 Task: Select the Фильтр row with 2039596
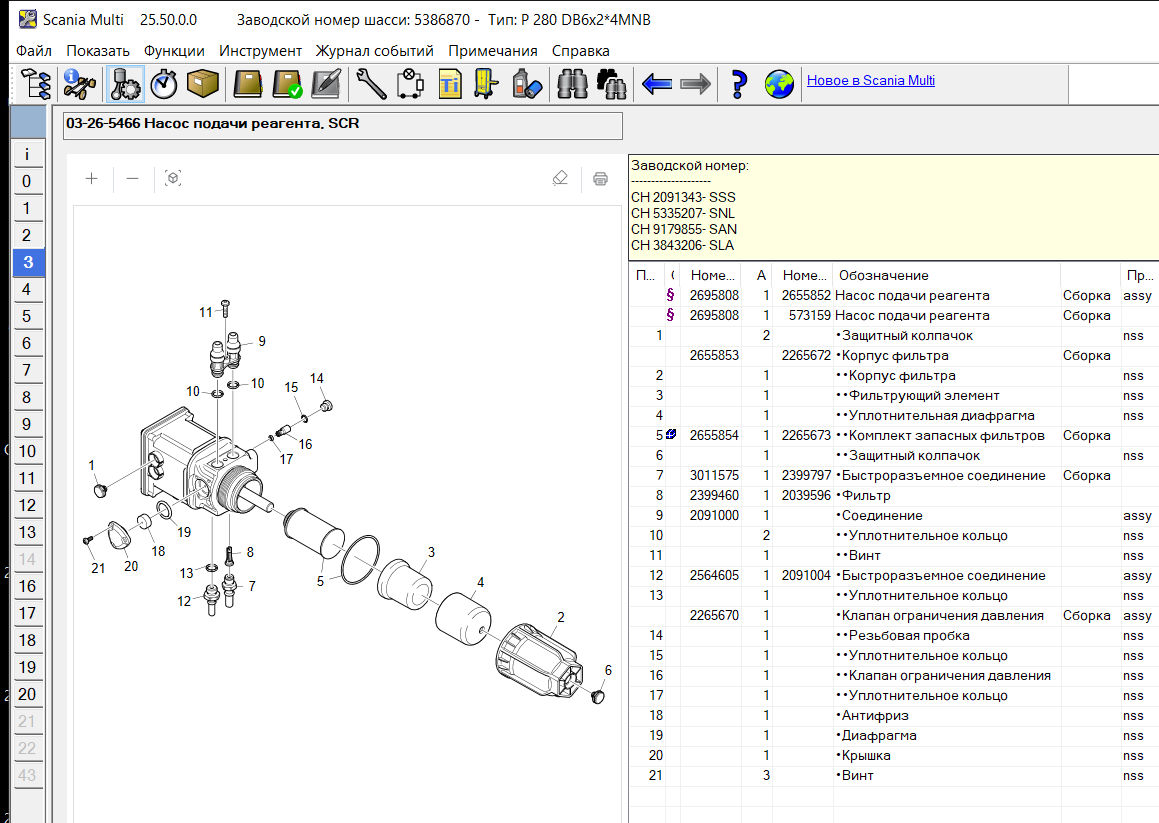coord(894,495)
